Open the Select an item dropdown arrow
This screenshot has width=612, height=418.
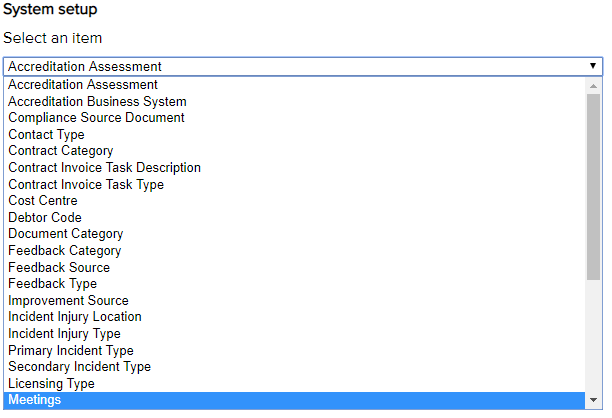point(594,67)
